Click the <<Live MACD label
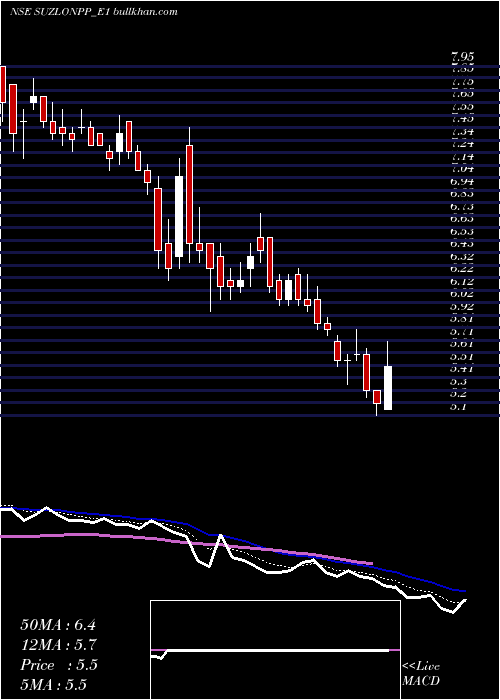Viewport: 500px width, 700px height. click(x=421, y=674)
